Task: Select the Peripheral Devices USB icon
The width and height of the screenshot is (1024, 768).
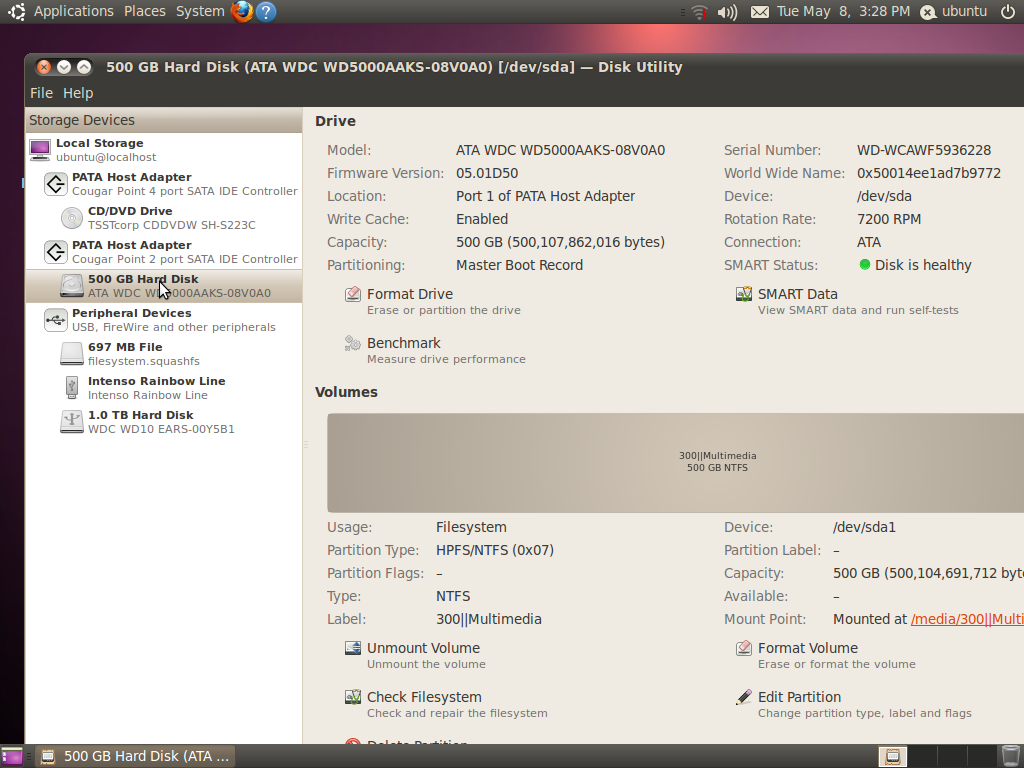Action: [56, 320]
